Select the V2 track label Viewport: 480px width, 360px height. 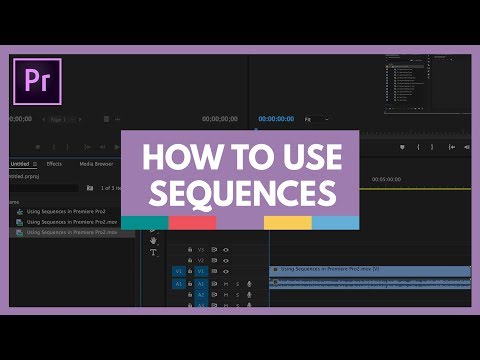click(201, 260)
